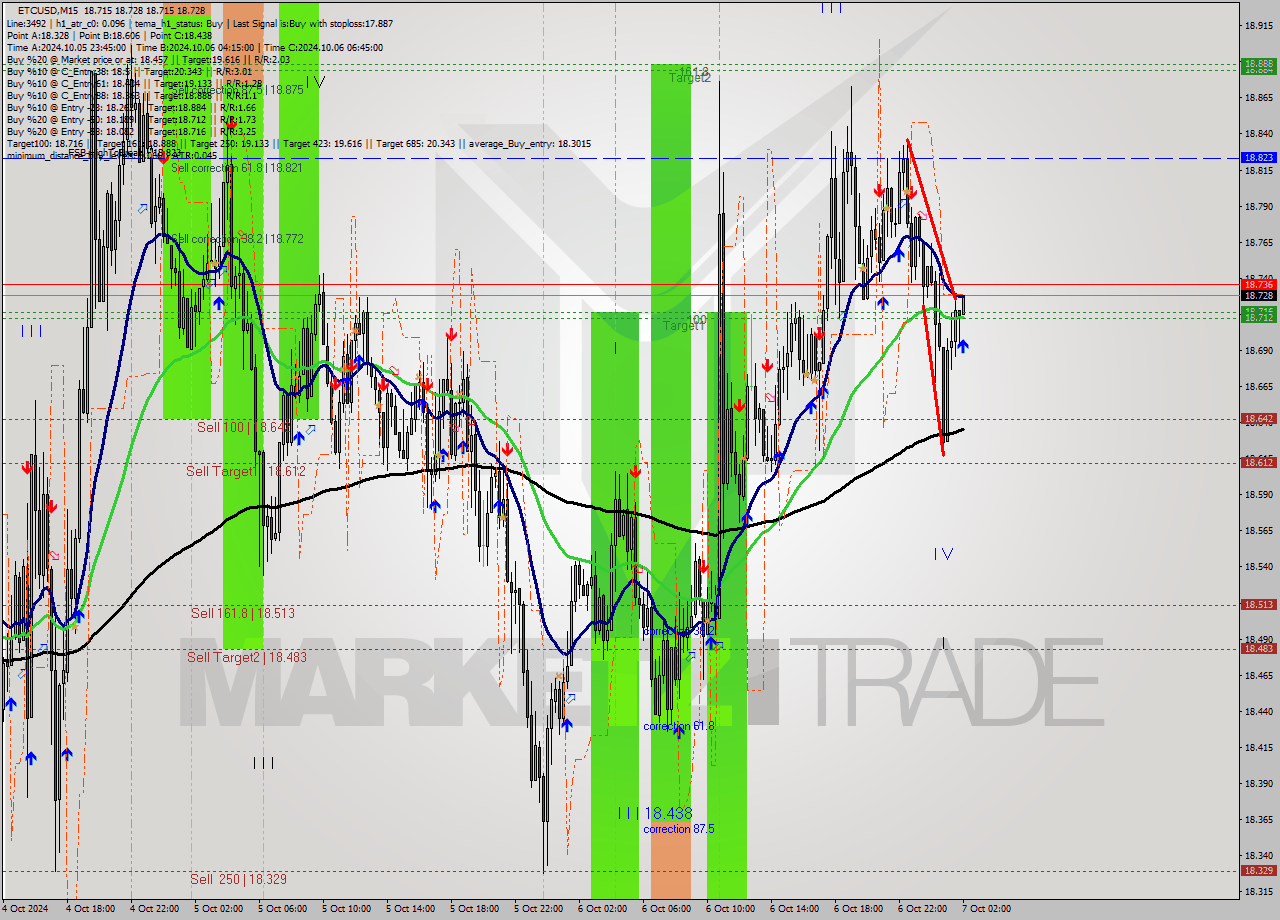Click the blue 18.823 price tag
1280x920 pixels.
point(1258,158)
